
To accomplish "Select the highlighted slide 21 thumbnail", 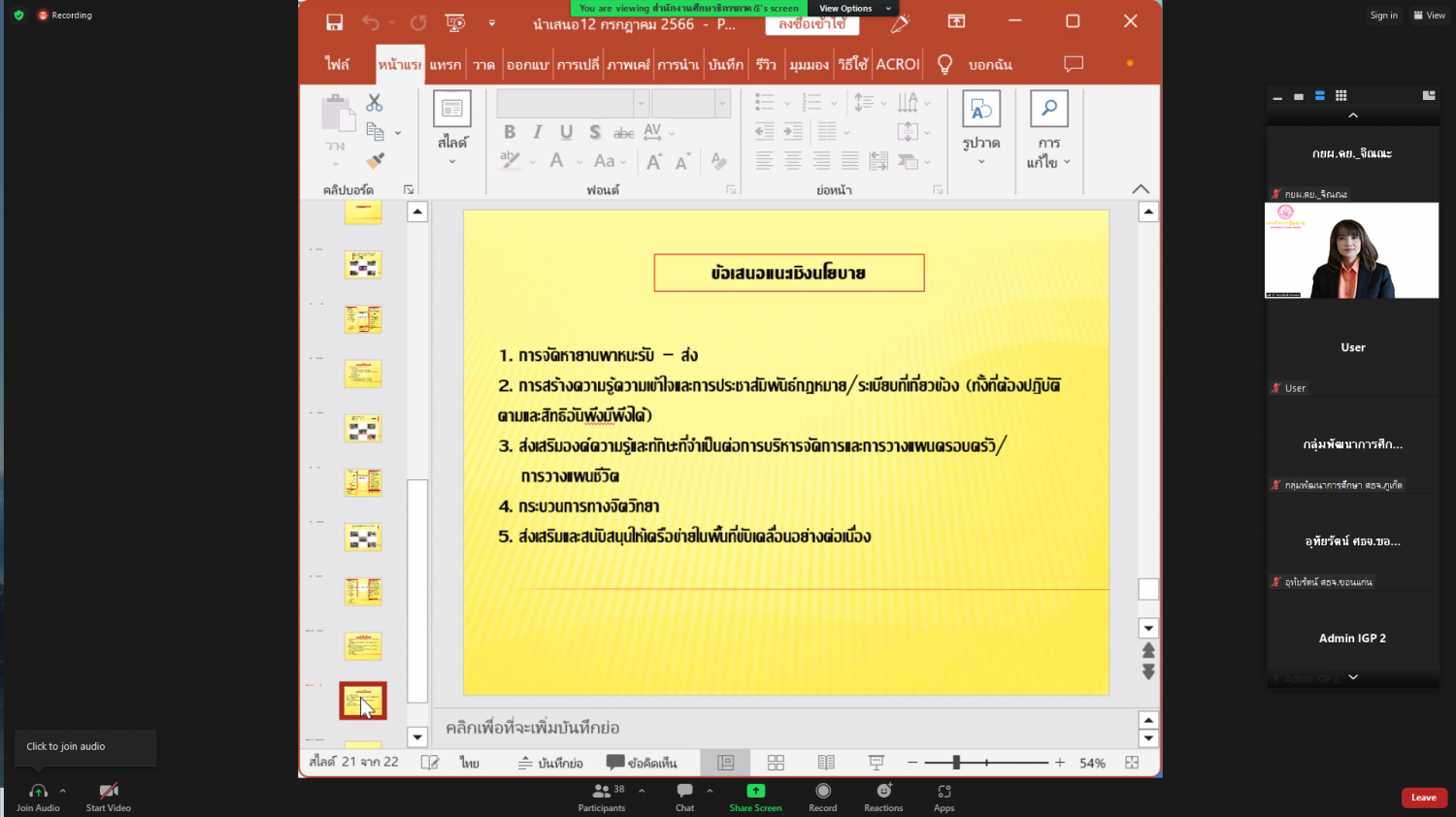I will (363, 701).
